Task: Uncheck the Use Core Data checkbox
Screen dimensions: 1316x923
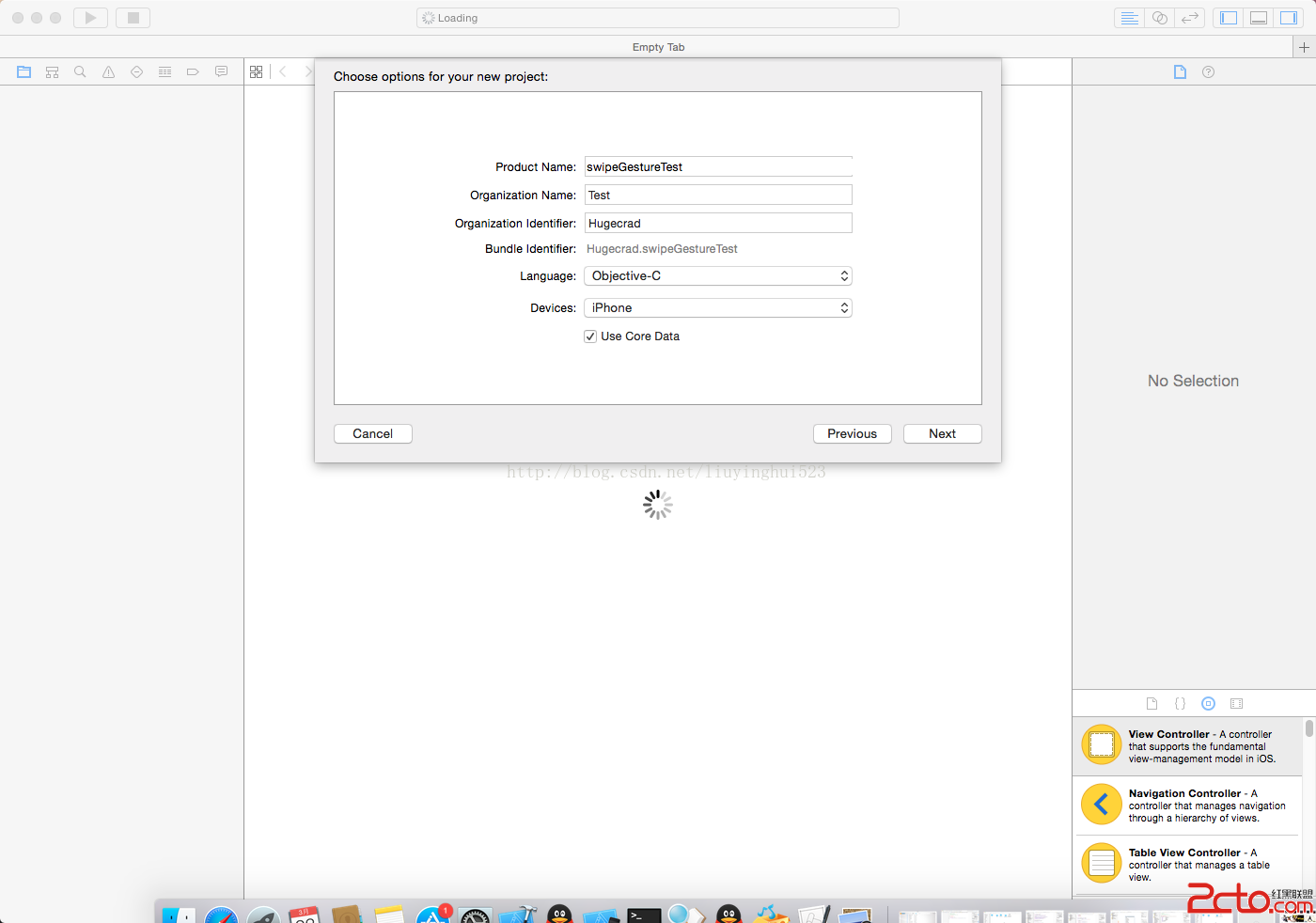Action: pyautogui.click(x=590, y=336)
